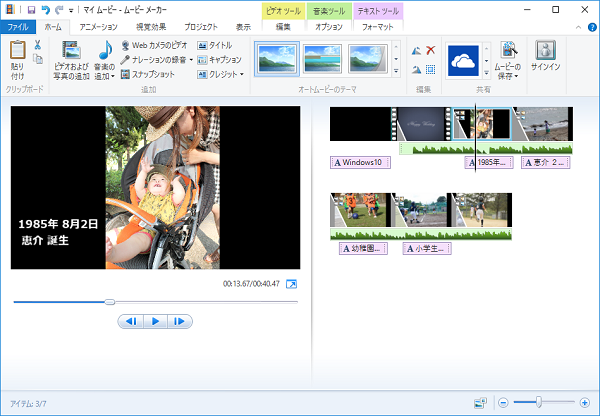The width and height of the screenshot is (600, 416).
Task: Expand the AutoMovie themes gallery
Action: 396,71
